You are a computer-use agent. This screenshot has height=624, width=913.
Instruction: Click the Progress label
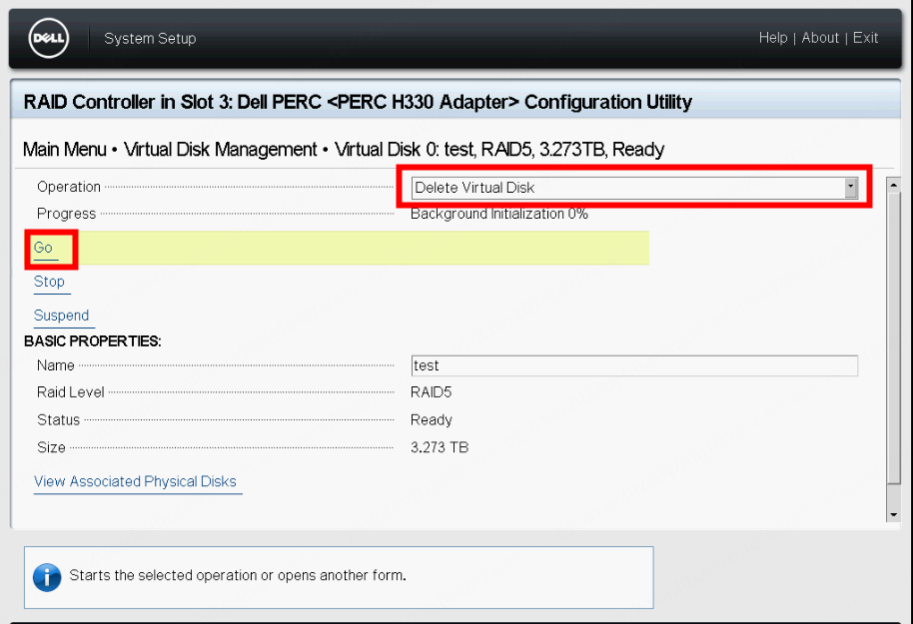pyautogui.click(x=66, y=214)
